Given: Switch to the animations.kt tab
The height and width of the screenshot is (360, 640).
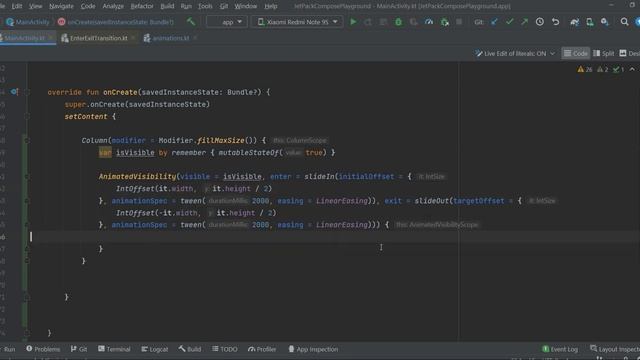Looking at the screenshot, I should pos(171,38).
